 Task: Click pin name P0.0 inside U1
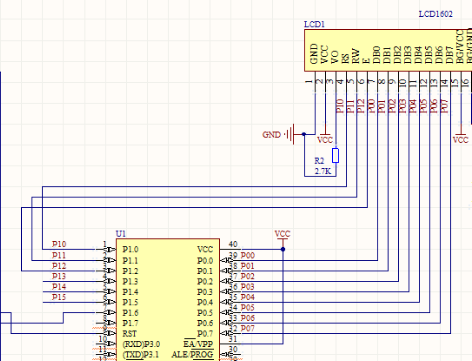click(205, 260)
